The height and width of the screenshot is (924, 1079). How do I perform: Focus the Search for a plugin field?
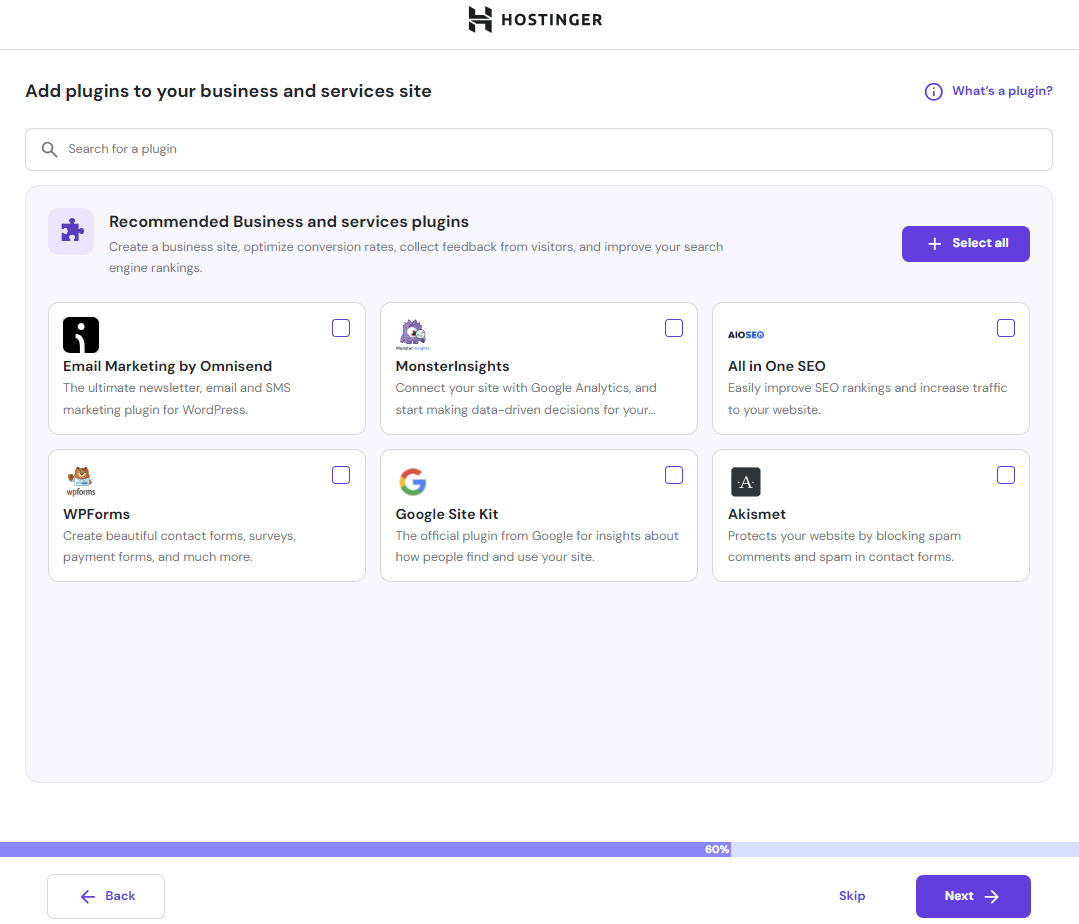pos(539,149)
